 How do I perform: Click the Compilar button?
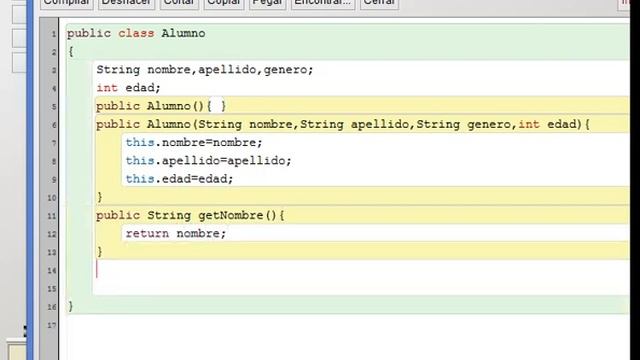[x=67, y=3]
